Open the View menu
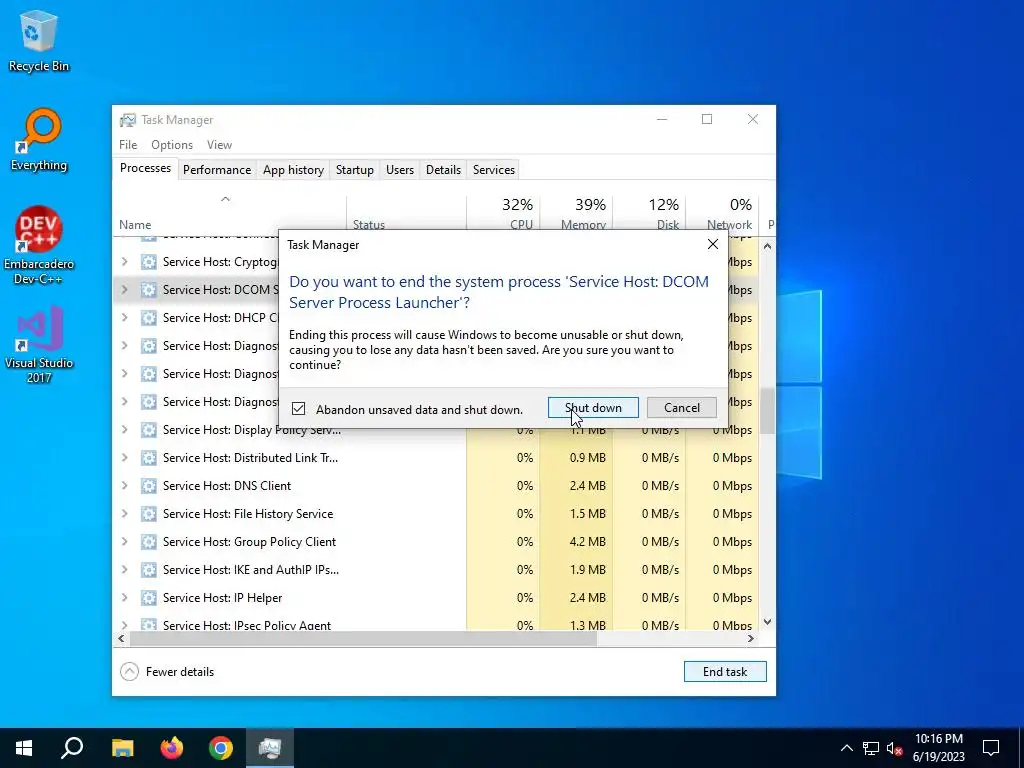Image resolution: width=1024 pixels, height=768 pixels. (x=219, y=145)
